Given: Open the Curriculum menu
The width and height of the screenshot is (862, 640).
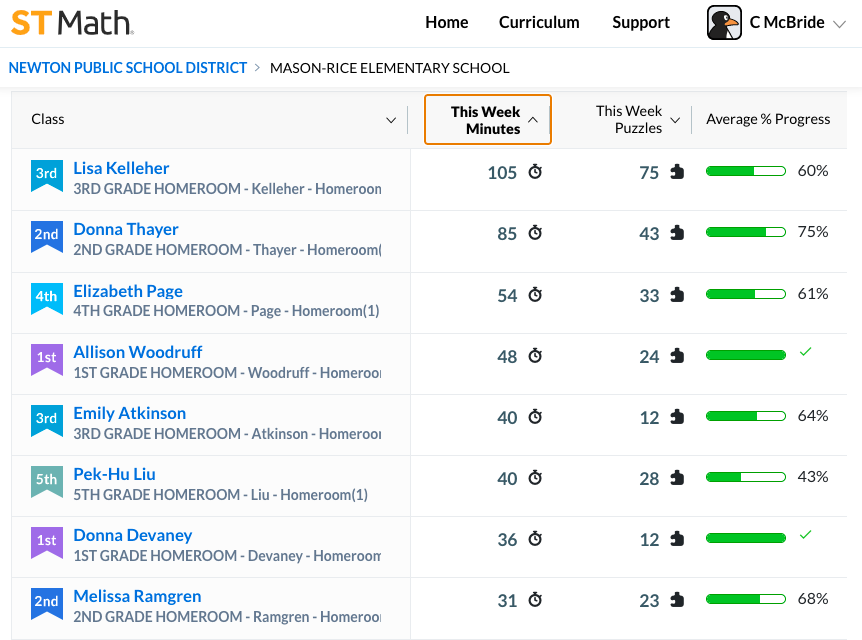Looking at the screenshot, I should (539, 23).
